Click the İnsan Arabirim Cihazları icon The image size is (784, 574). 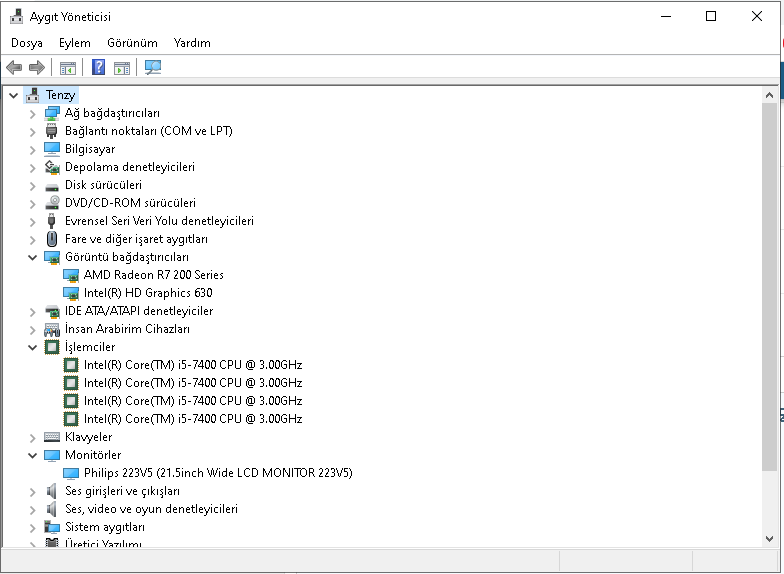(x=52, y=330)
